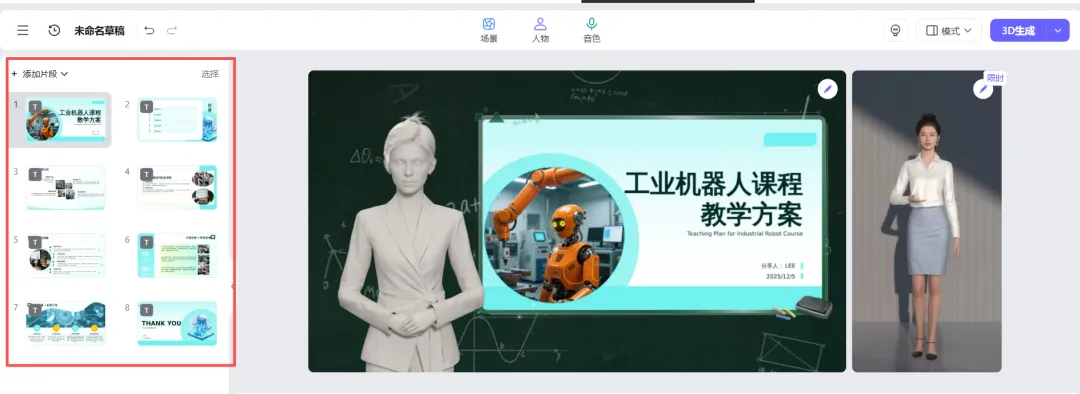1080x394 pixels.
Task: Click the lightbulb tips icon
Action: click(895, 30)
